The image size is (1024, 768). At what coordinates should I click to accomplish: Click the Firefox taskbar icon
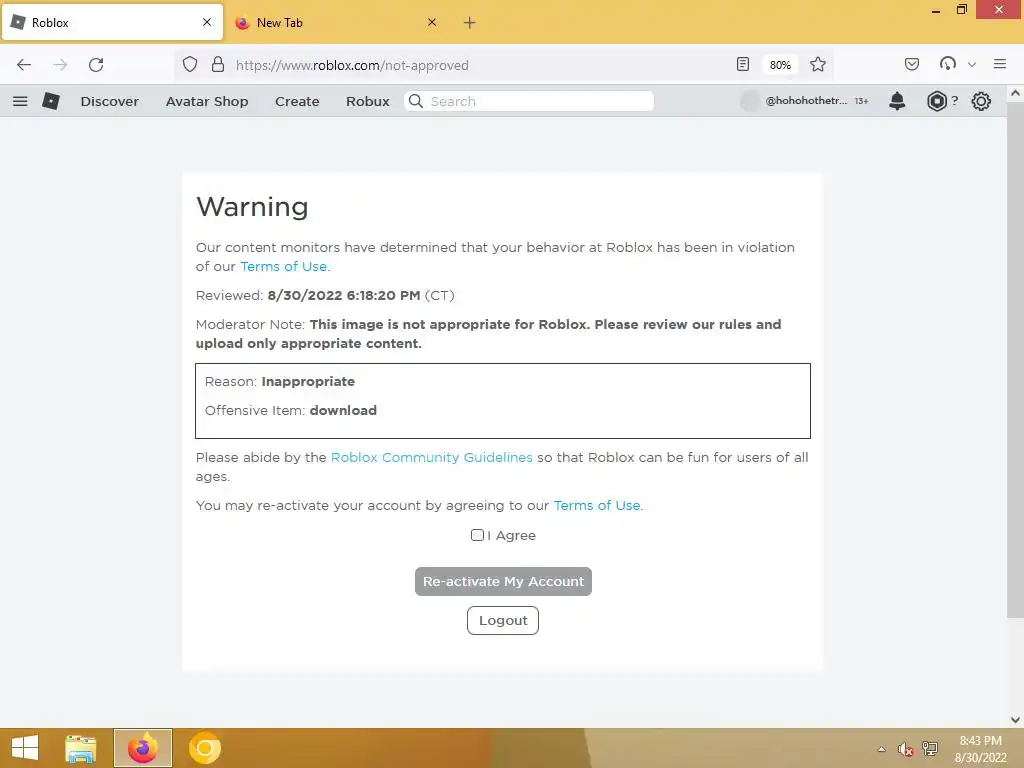143,748
